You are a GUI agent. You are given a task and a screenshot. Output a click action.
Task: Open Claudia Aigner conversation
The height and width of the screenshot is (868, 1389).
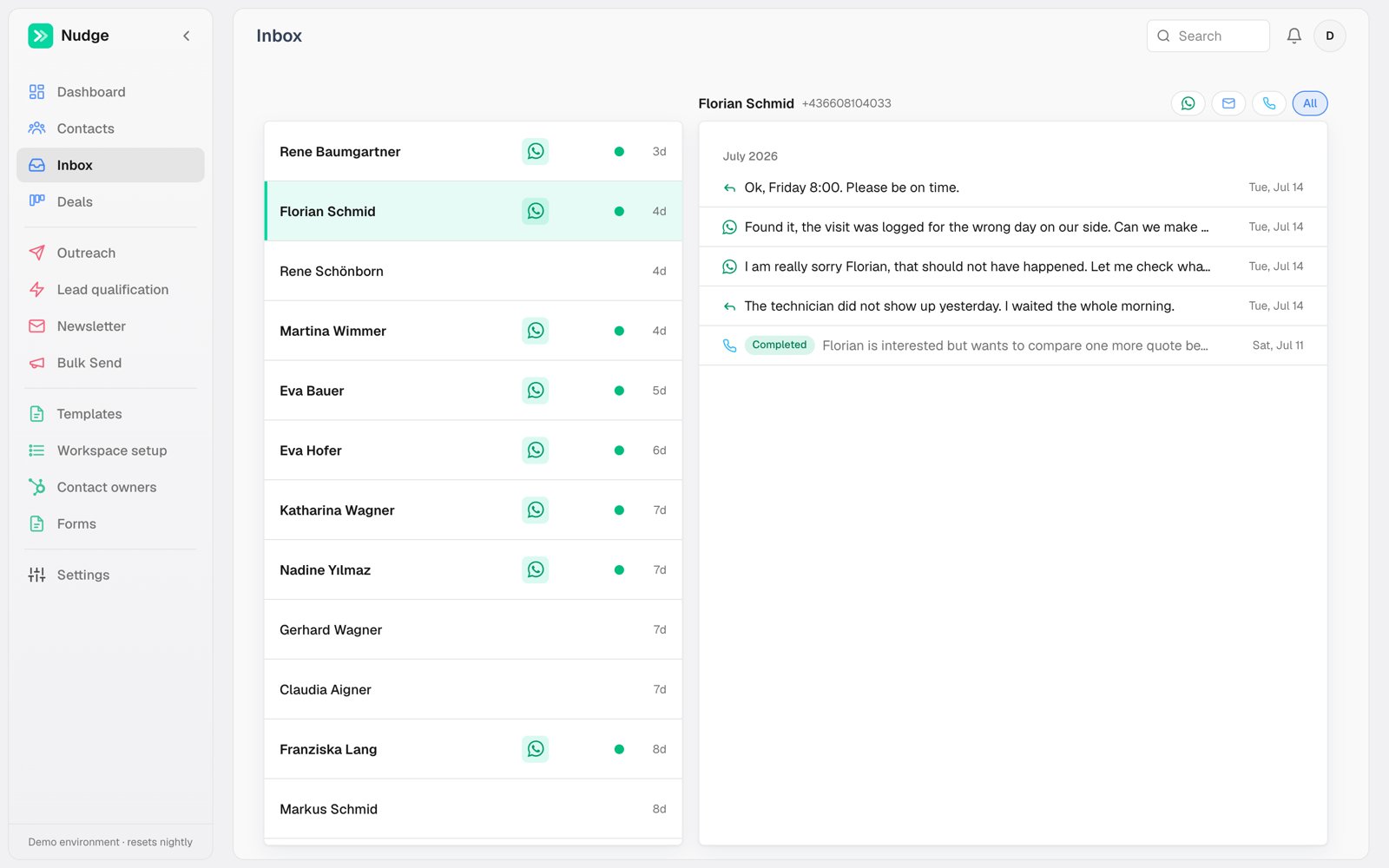point(473,690)
